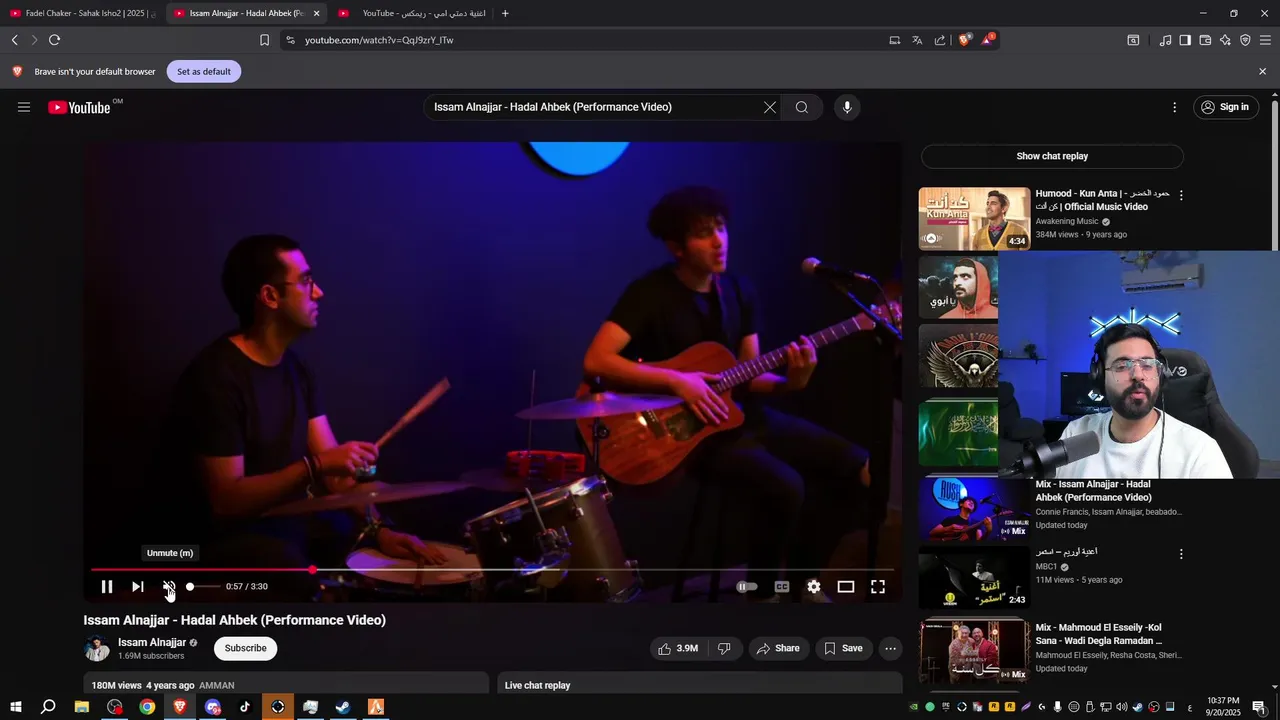
Task: Dismiss default browser notification bar
Action: click(x=1262, y=72)
